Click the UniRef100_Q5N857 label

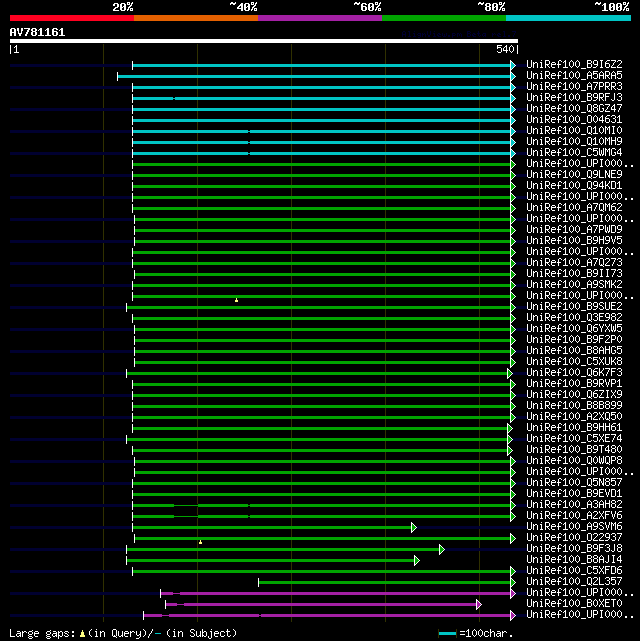(574, 483)
